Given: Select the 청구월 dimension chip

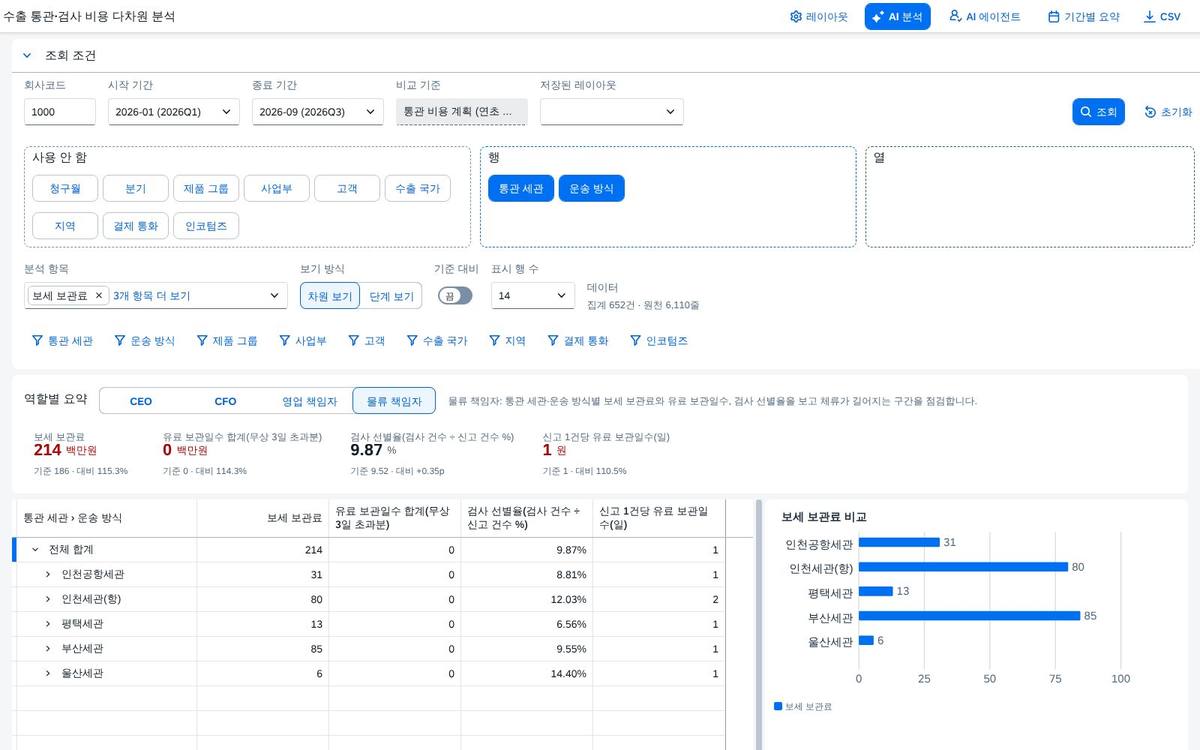Looking at the screenshot, I should 63,188.
